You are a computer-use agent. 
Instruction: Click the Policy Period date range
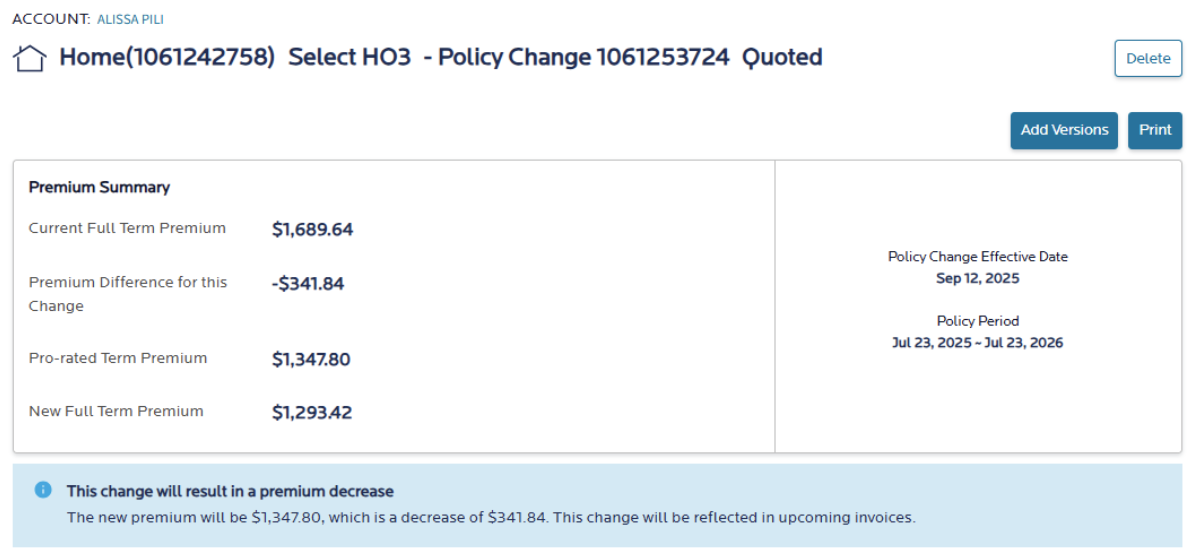[977, 343]
